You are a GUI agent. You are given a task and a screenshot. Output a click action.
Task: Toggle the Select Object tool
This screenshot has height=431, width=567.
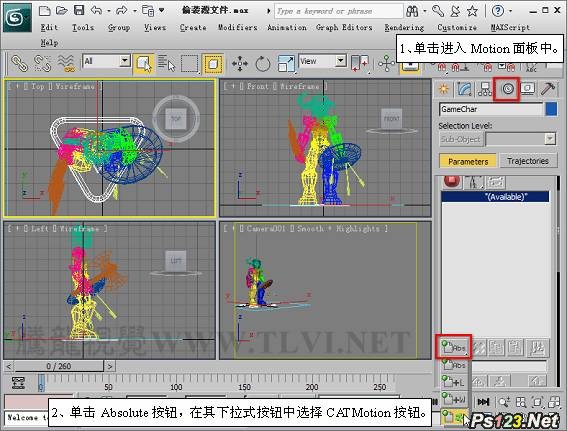click(144, 64)
